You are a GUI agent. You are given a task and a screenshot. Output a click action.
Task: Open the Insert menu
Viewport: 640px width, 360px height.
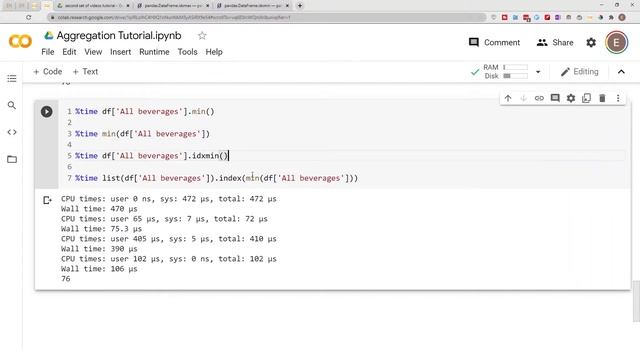120,52
